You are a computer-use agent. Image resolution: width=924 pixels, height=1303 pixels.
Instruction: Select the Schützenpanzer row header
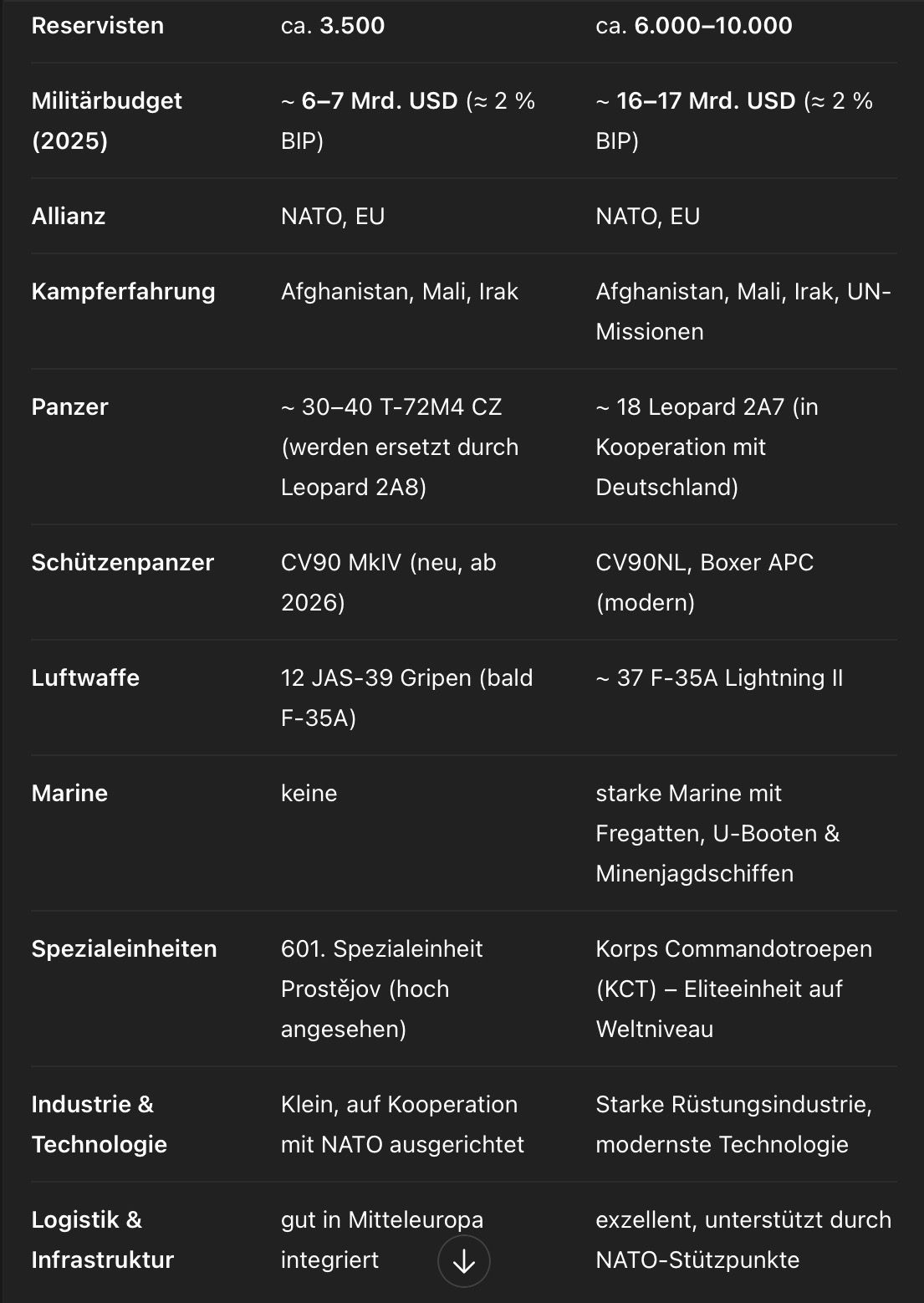click(122, 562)
